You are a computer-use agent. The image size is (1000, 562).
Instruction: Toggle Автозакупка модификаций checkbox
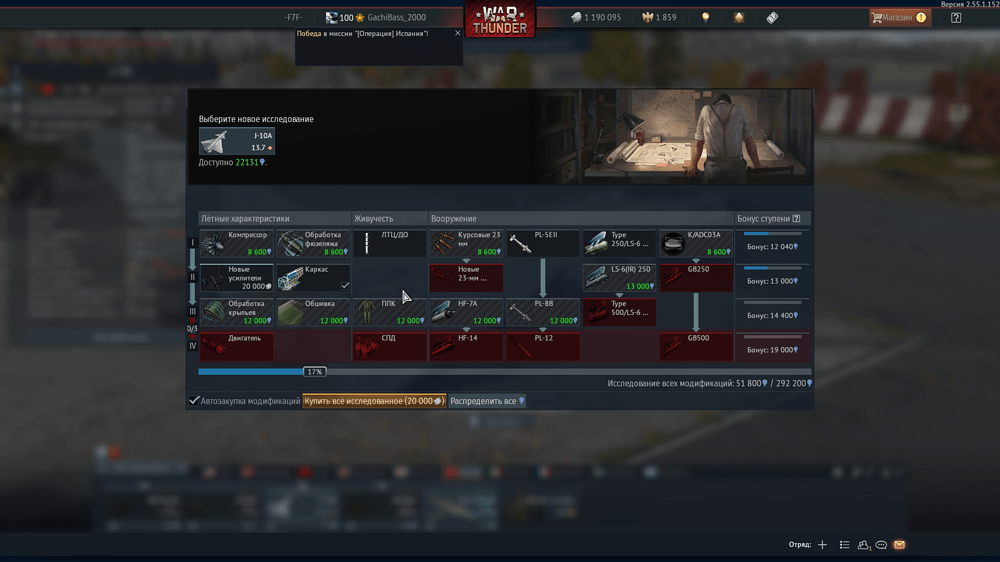(x=194, y=401)
